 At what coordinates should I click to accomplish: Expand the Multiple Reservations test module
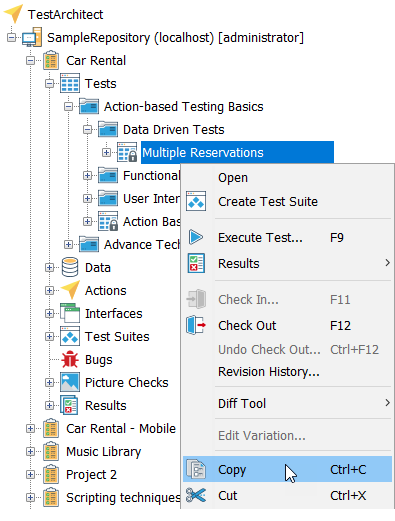(x=106, y=152)
